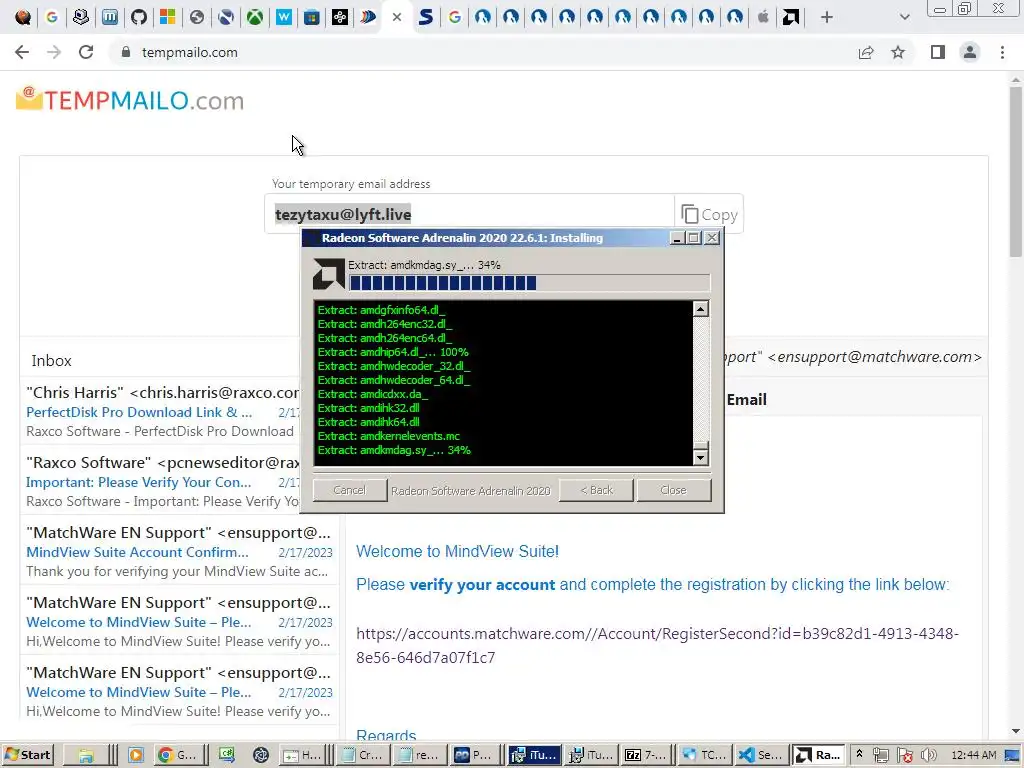Image resolution: width=1024 pixels, height=768 pixels.
Task: Open the Windows Start menu
Action: [27, 755]
